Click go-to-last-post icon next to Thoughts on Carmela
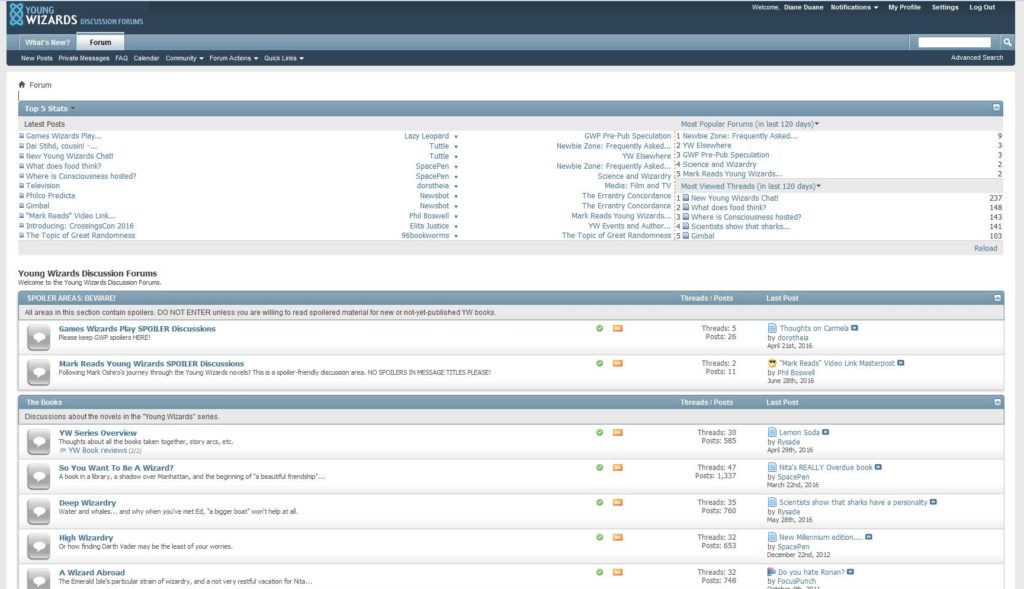1024x589 pixels. point(854,328)
